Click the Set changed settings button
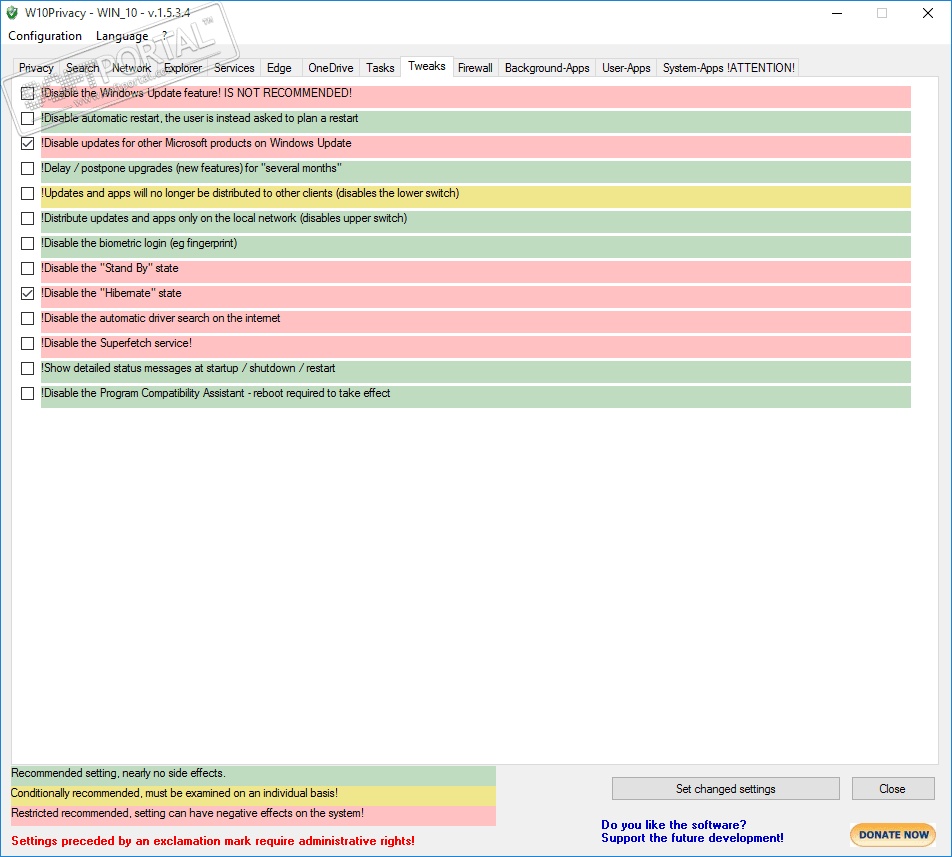Image resolution: width=952 pixels, height=857 pixels. point(726,789)
